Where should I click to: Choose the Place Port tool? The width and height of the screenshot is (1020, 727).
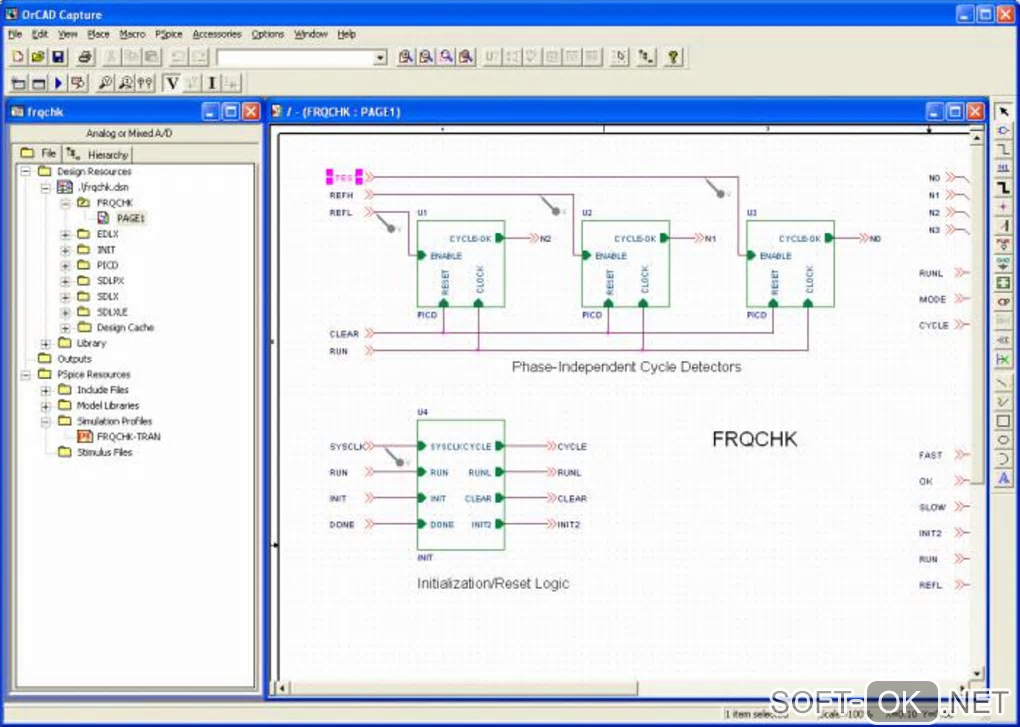coord(1003,302)
